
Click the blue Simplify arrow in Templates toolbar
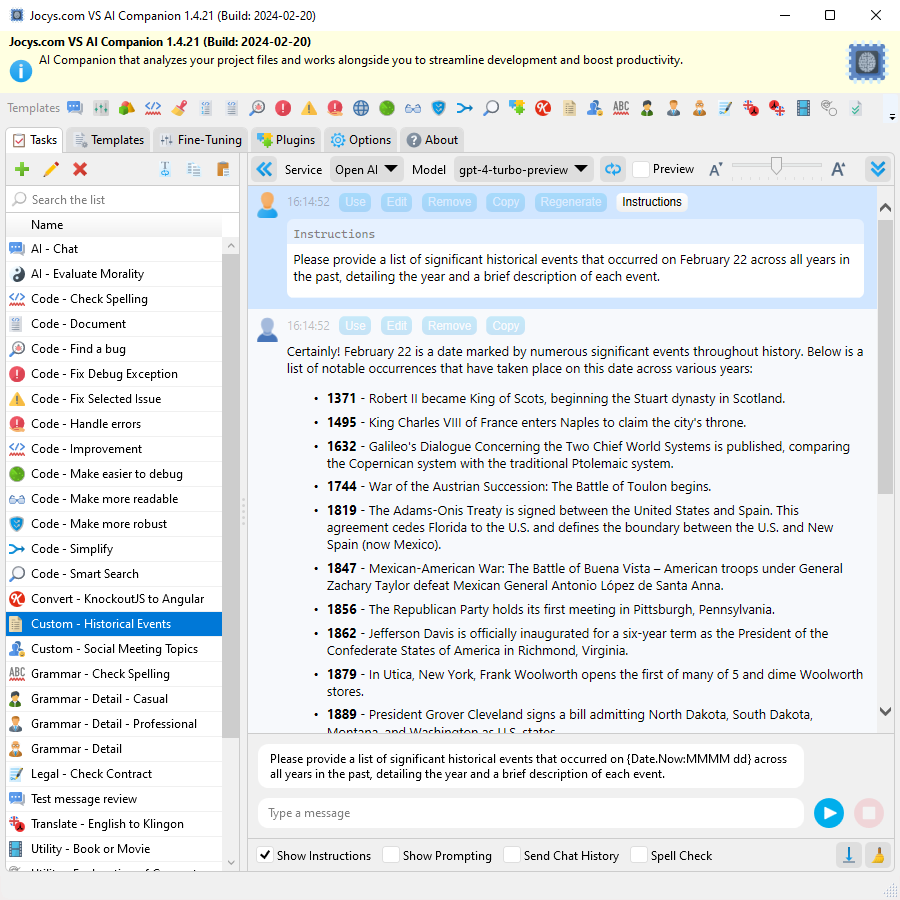point(464,108)
